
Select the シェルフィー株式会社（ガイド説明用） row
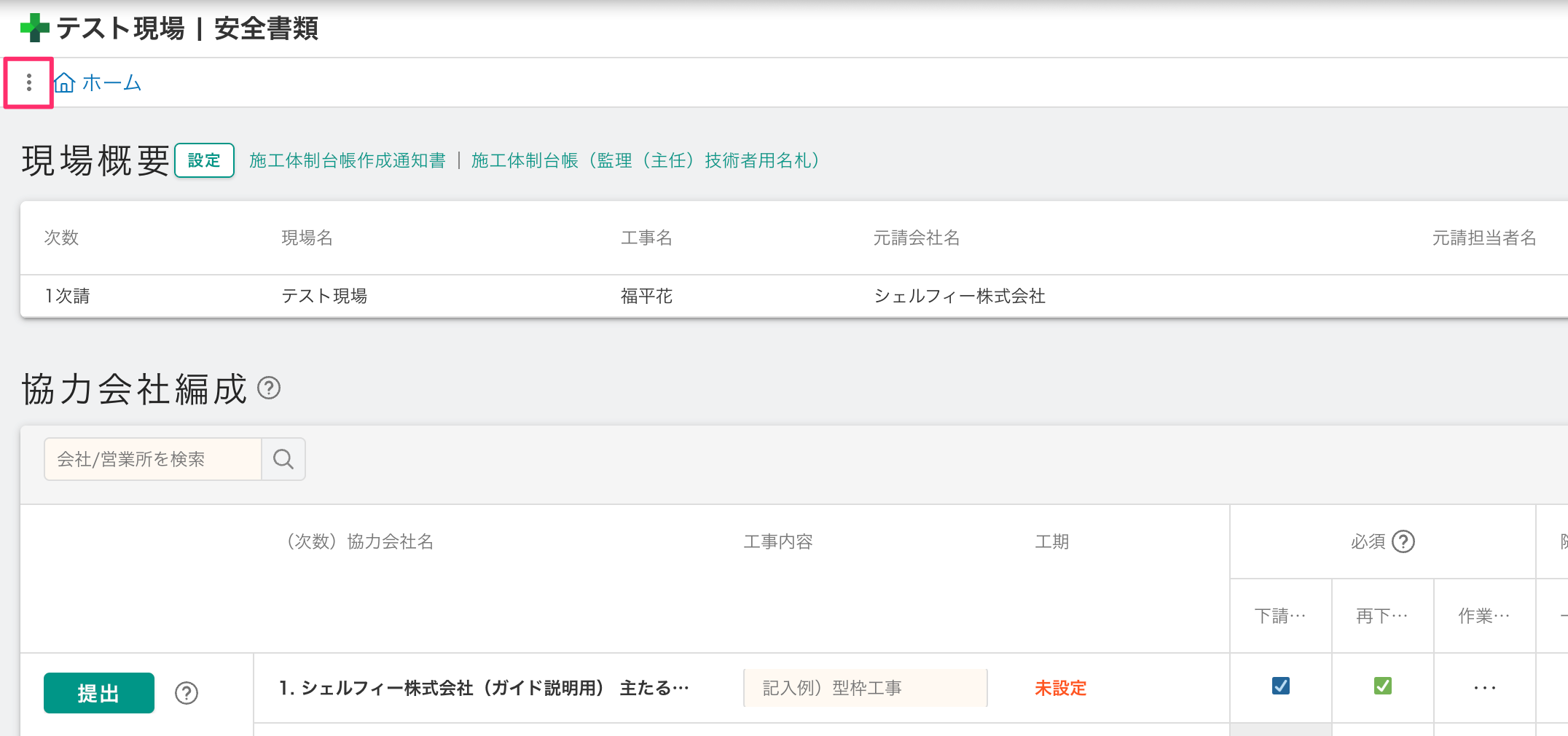tap(484, 688)
